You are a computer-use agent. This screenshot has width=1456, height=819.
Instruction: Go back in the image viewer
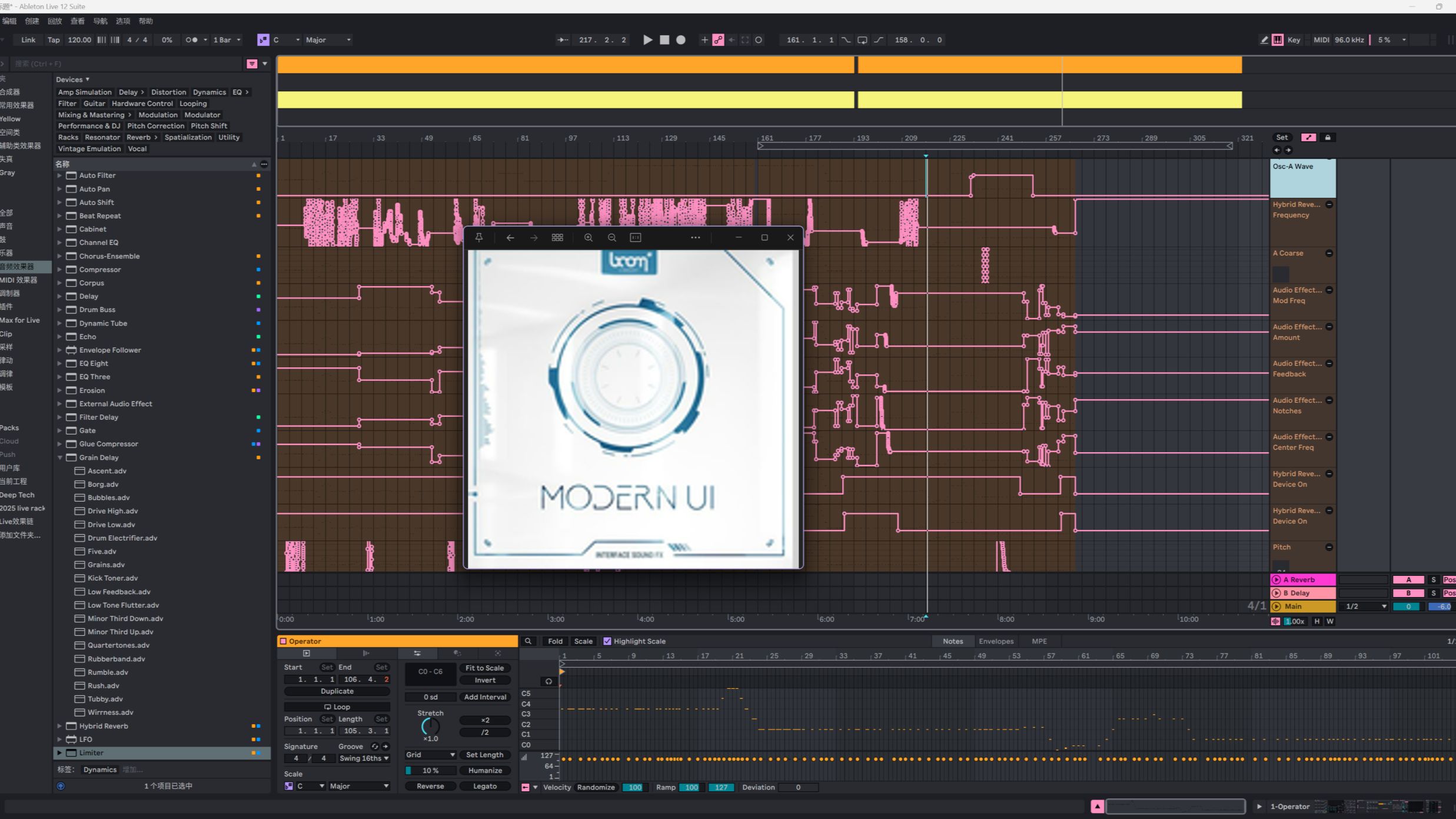[x=510, y=237]
